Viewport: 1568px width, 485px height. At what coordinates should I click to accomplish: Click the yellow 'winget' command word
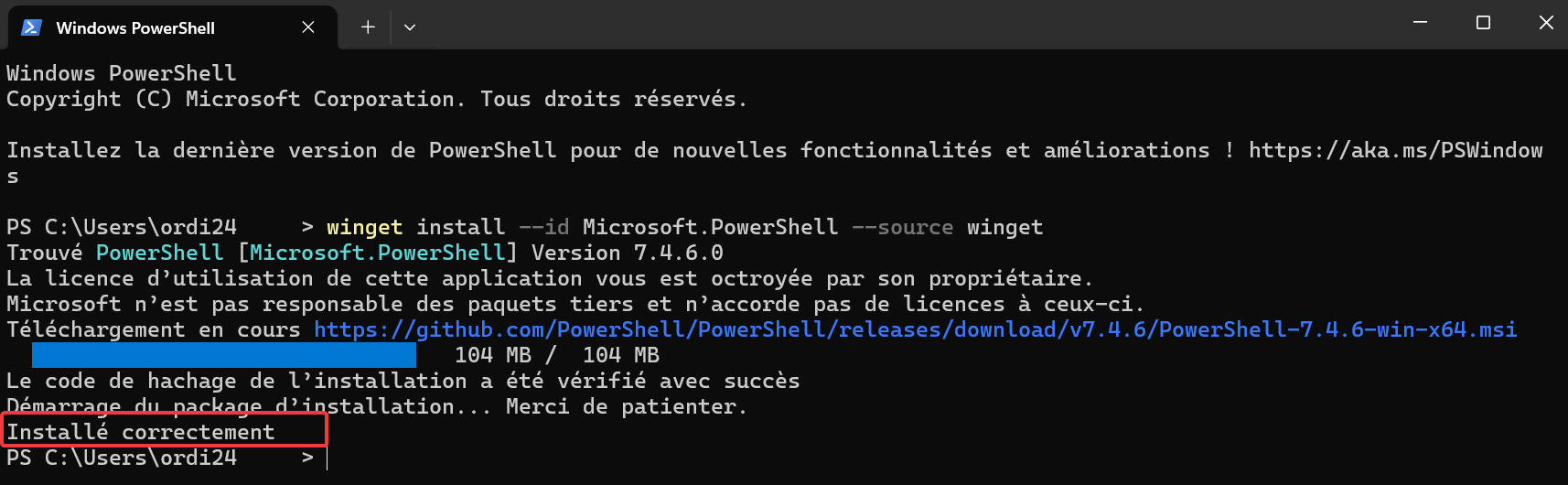click(364, 227)
